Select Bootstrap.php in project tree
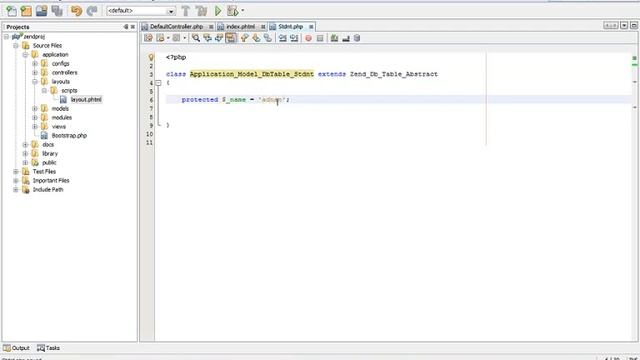 point(69,136)
